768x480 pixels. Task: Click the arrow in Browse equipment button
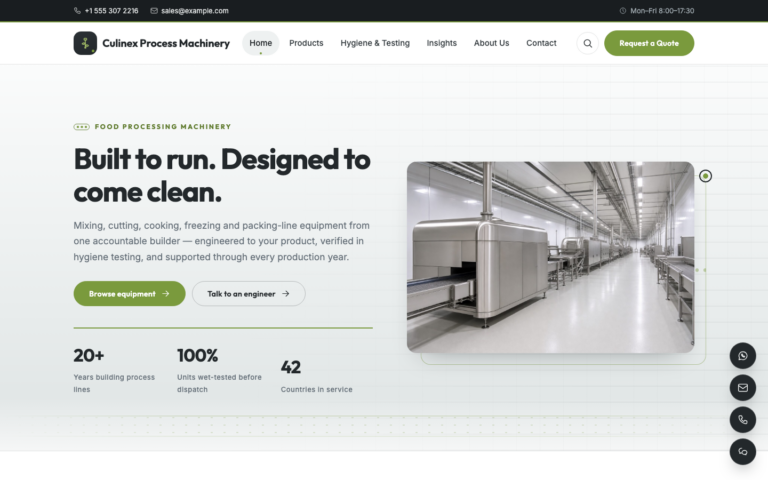coord(166,294)
